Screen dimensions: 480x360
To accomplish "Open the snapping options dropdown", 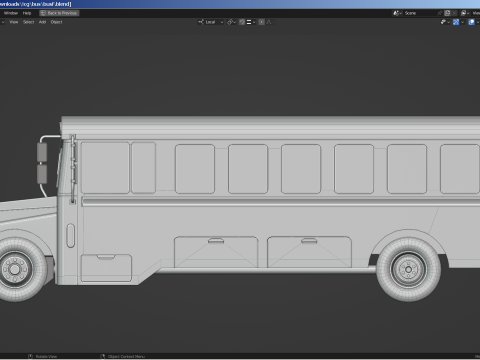I will [x=251, y=22].
